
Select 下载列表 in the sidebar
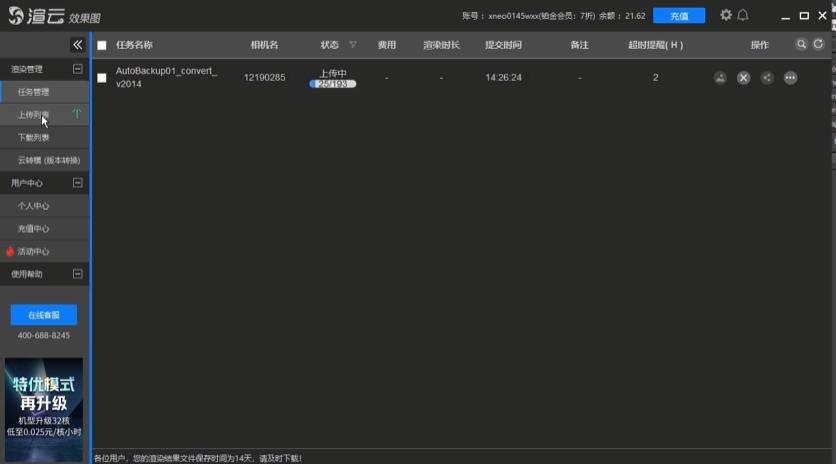(x=34, y=137)
